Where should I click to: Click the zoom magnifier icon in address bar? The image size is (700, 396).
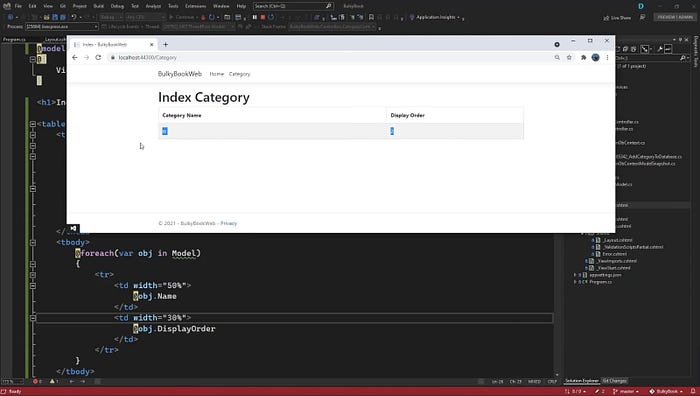pos(557,58)
